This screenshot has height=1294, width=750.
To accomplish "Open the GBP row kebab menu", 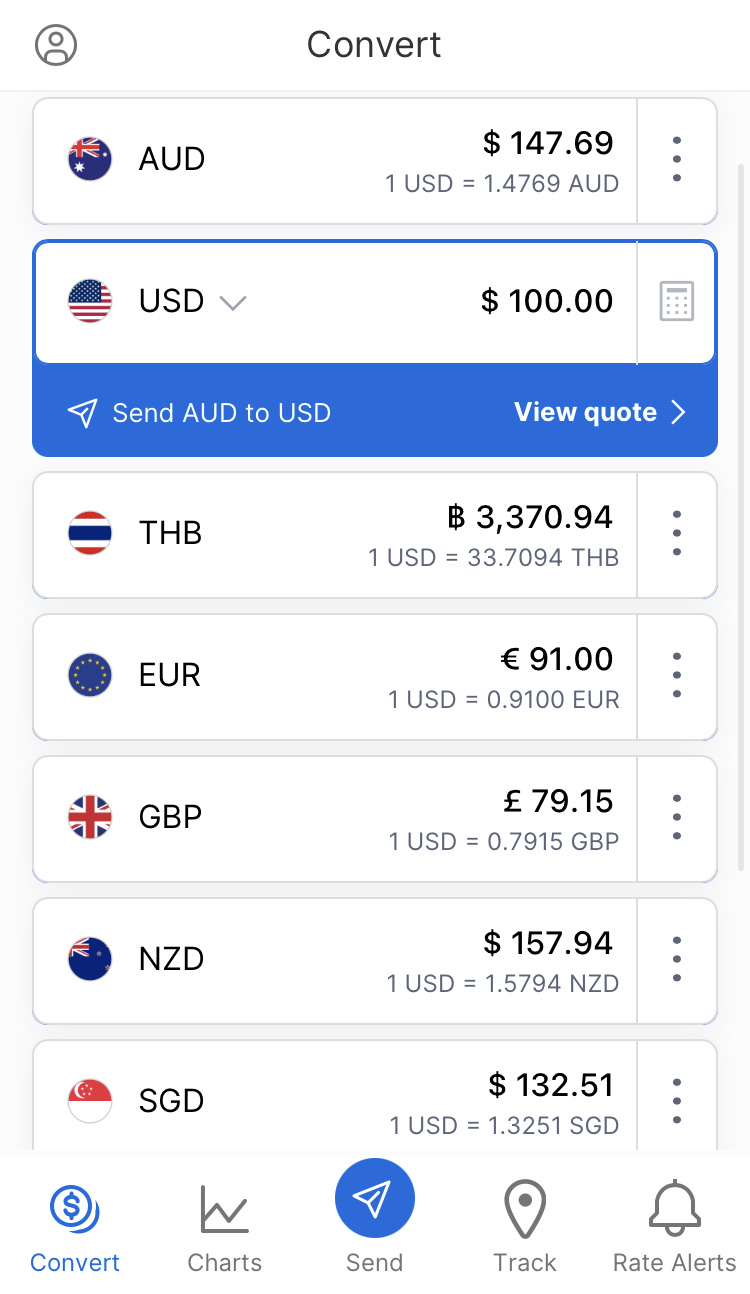I will pos(677,817).
